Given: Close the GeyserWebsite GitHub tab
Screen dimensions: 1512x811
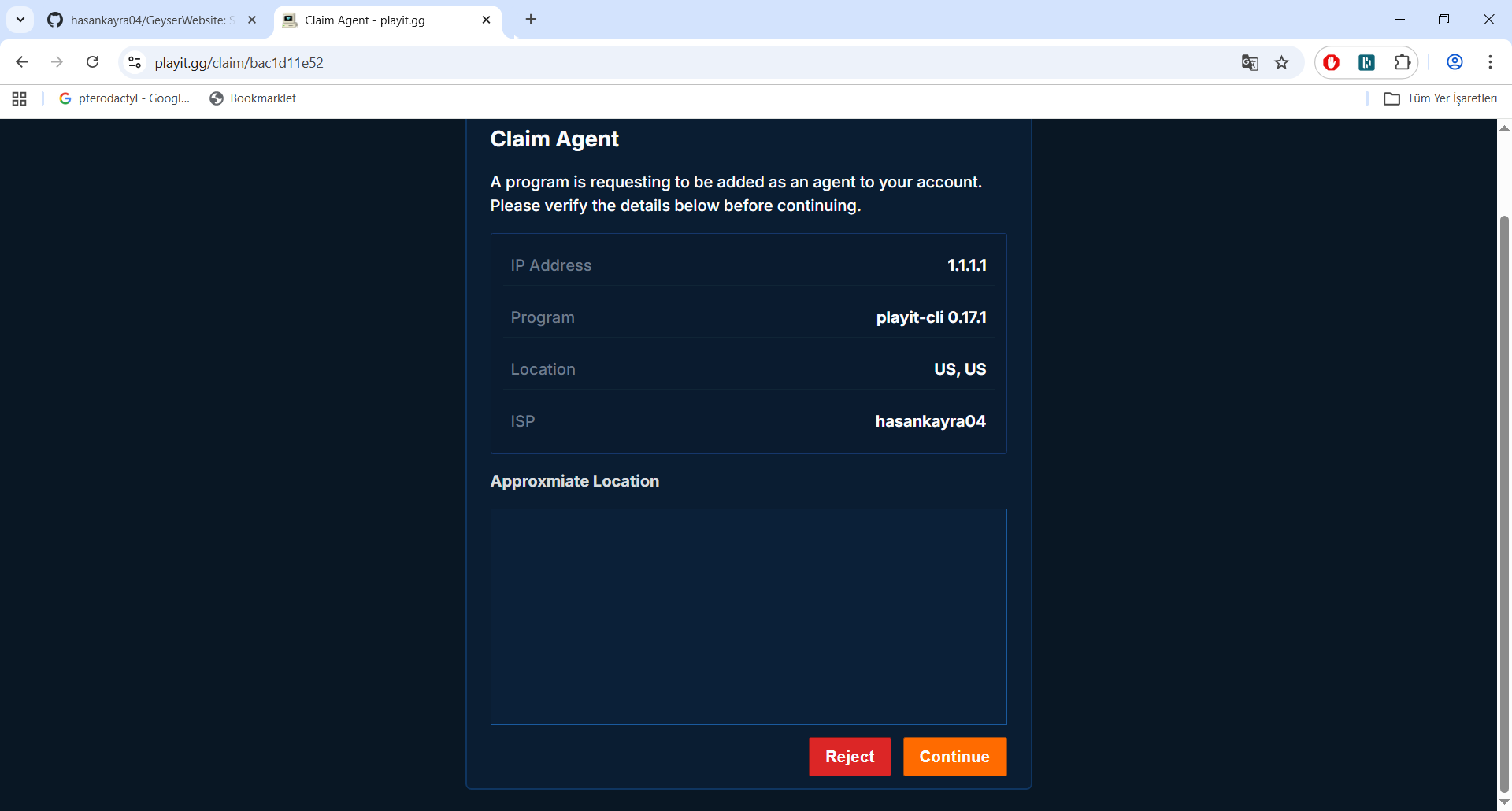Looking at the screenshot, I should click(x=252, y=20).
